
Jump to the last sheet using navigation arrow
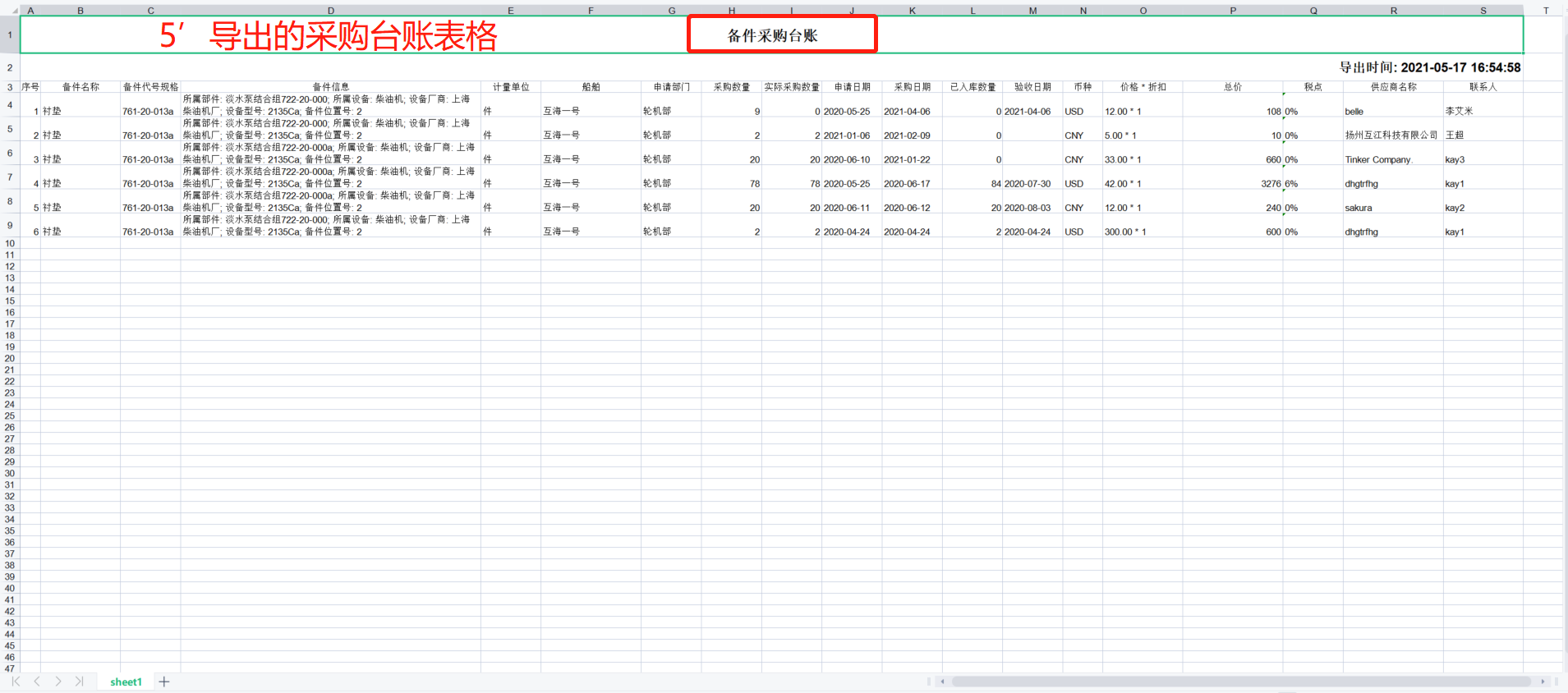pos(79,682)
